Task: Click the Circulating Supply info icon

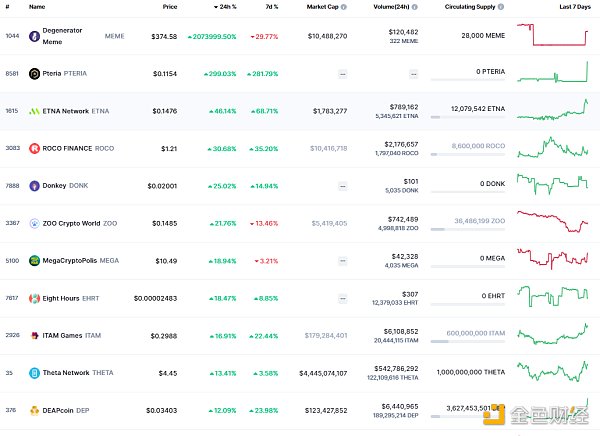Action: 499,7
